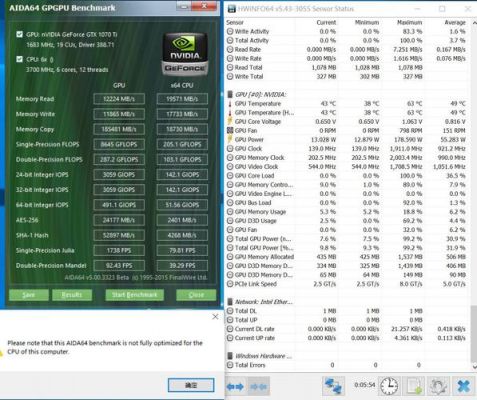Click circle icon beside PCIe Link Speed

tap(230, 284)
